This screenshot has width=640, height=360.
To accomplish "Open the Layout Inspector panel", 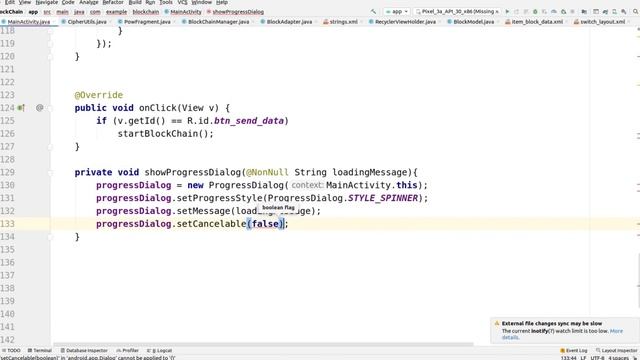I will [617, 351].
